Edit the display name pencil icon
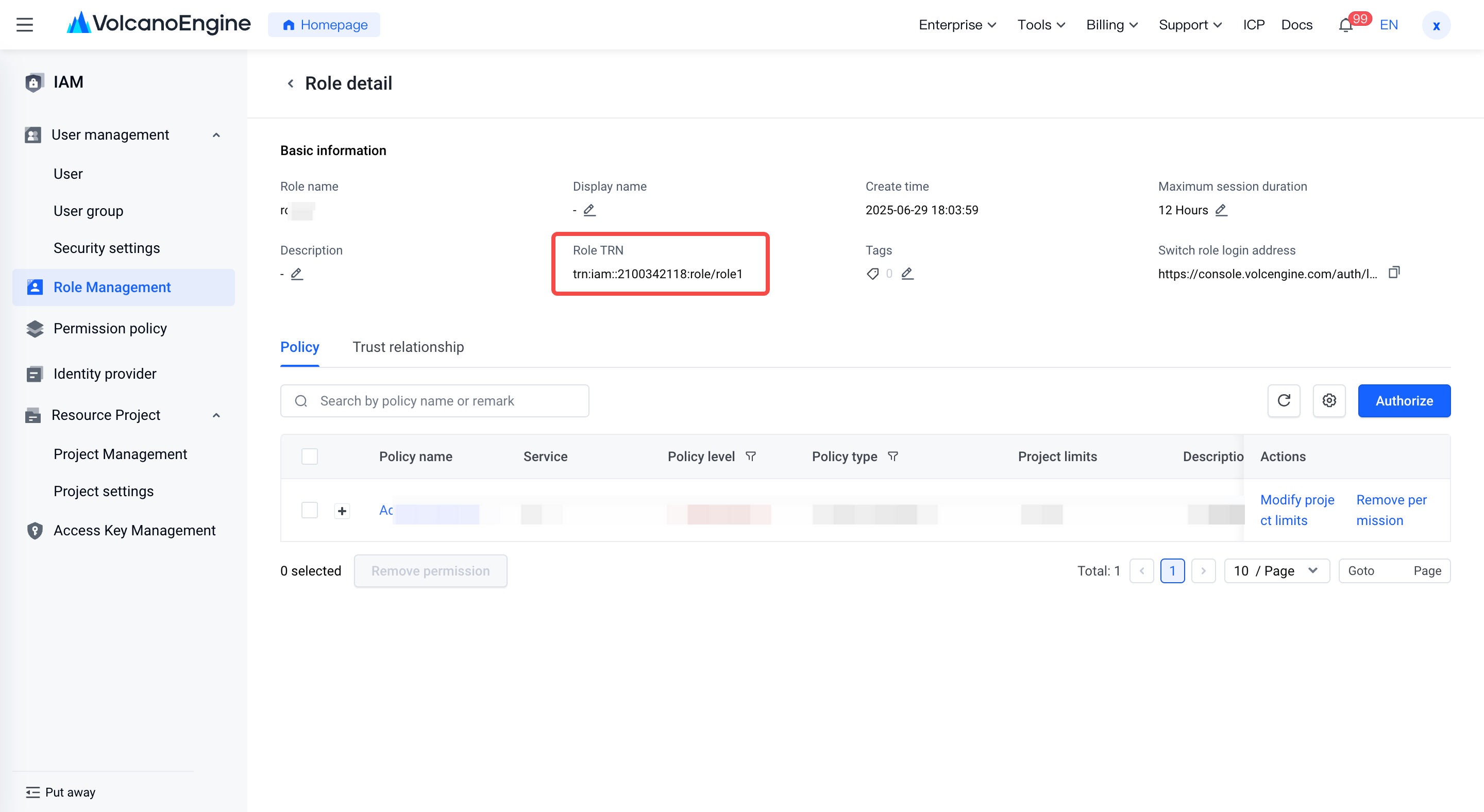 coord(589,210)
